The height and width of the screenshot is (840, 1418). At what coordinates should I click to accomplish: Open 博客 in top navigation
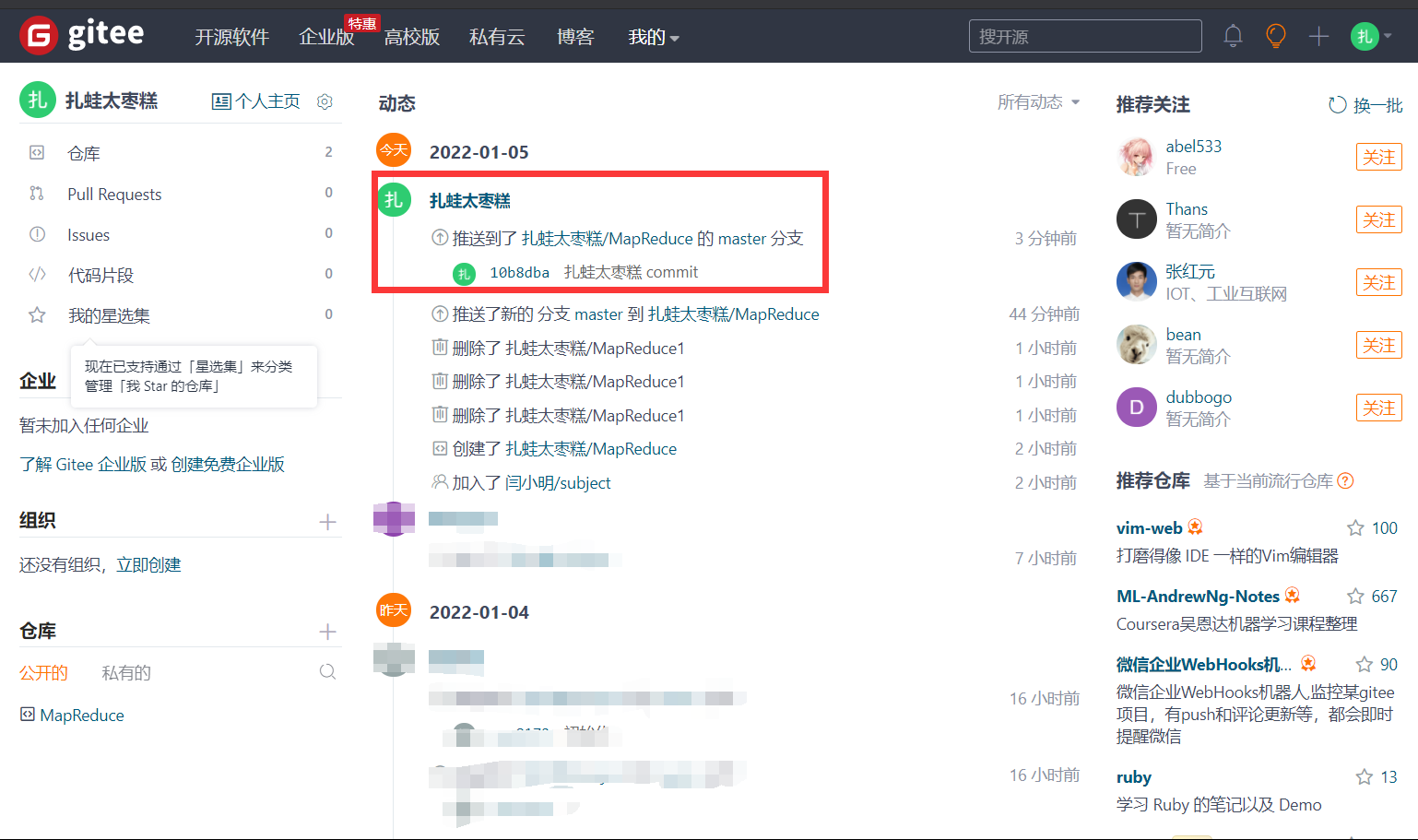tap(575, 37)
